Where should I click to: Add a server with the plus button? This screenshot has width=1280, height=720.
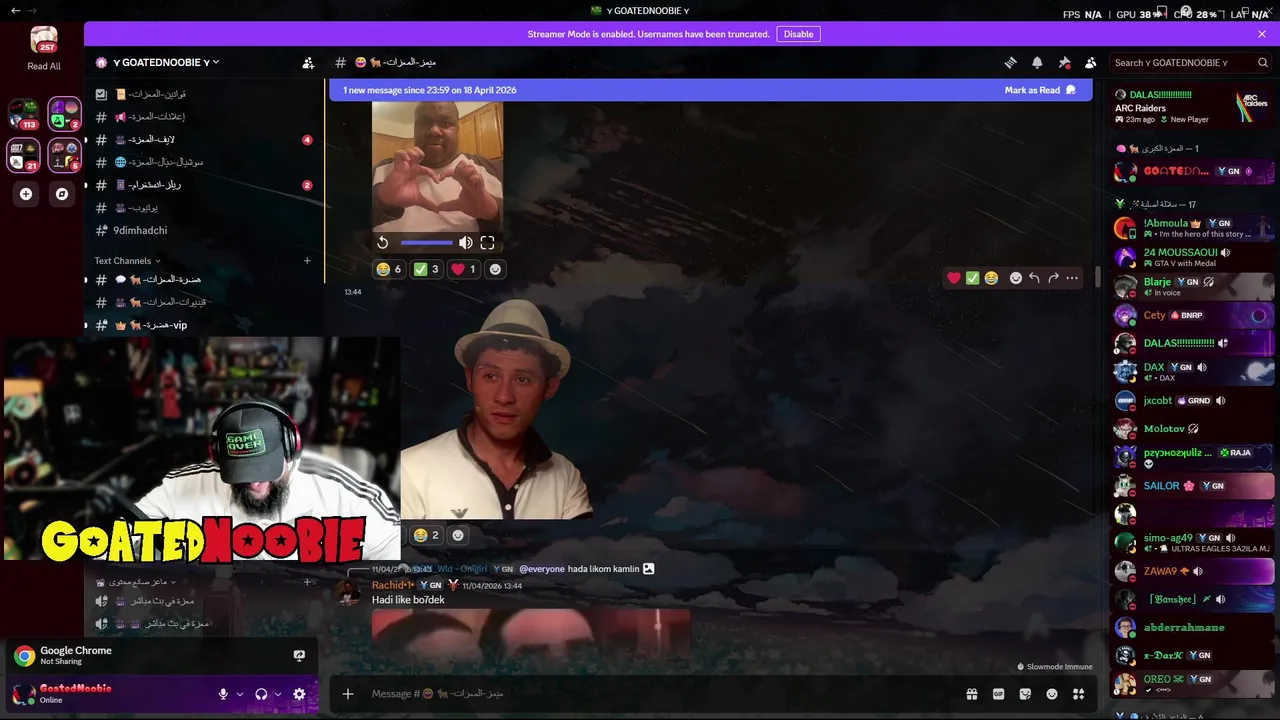(26, 194)
